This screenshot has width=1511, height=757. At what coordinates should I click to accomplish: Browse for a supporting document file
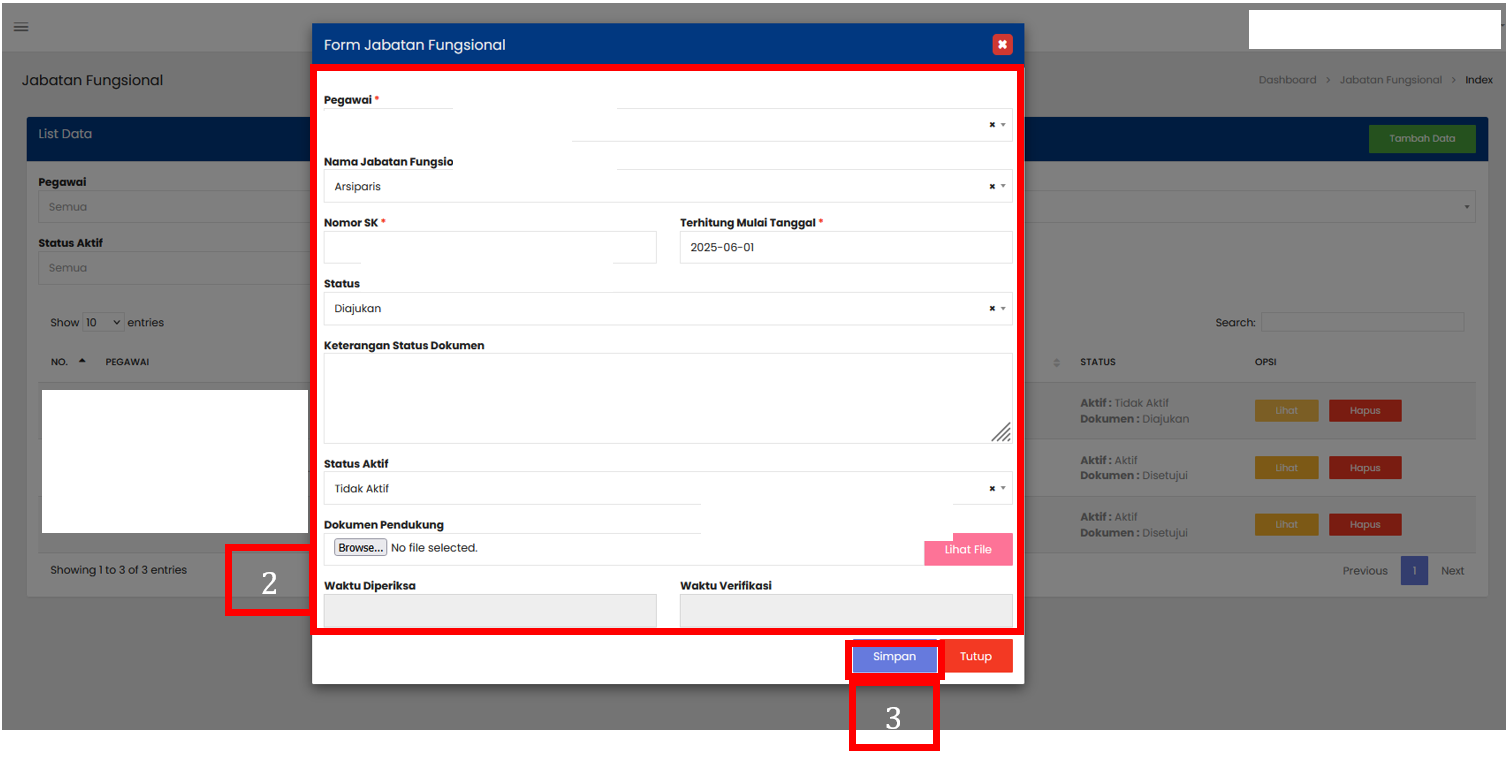(360, 548)
